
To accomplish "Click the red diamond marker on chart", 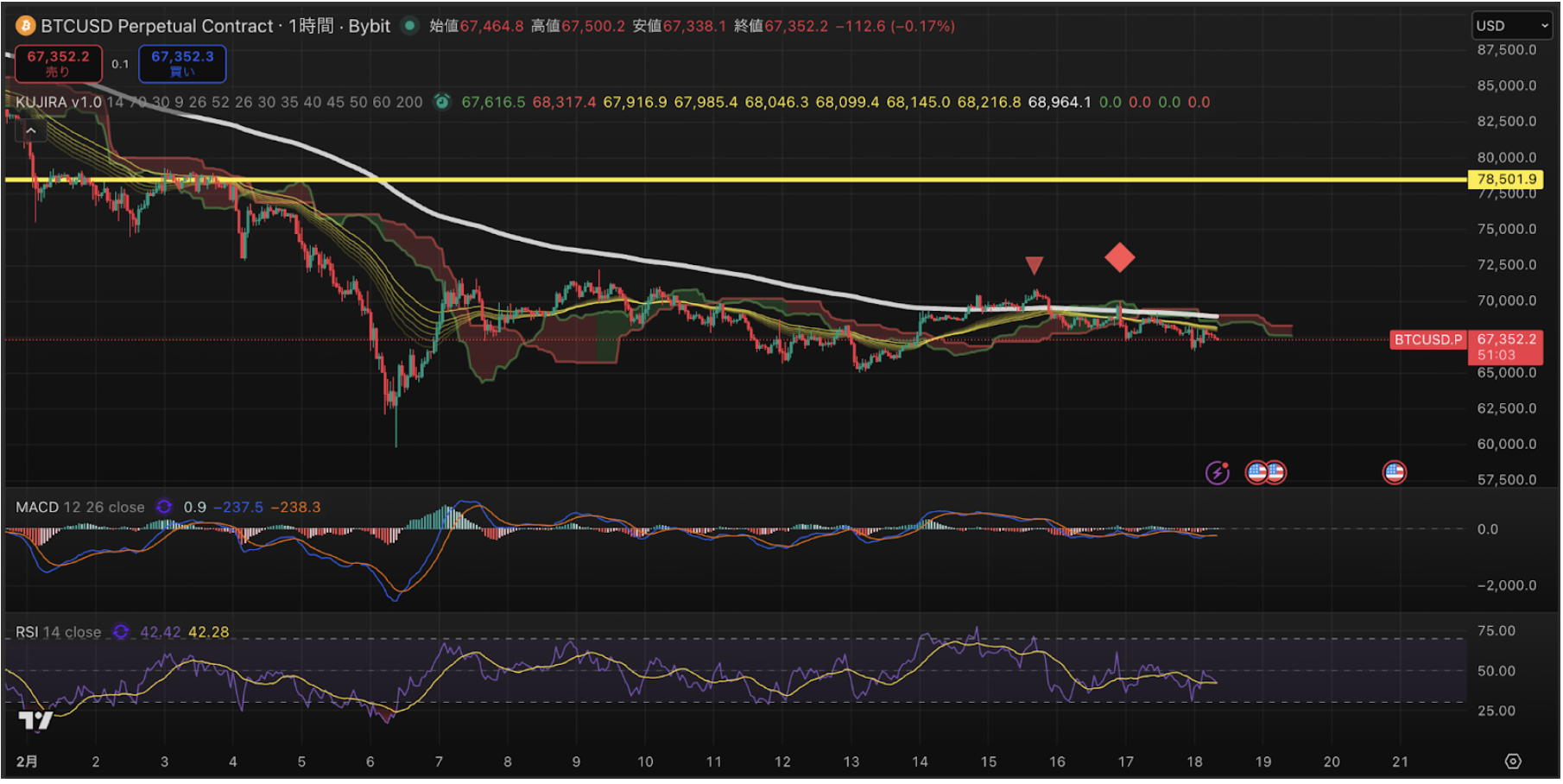I will [1120, 257].
